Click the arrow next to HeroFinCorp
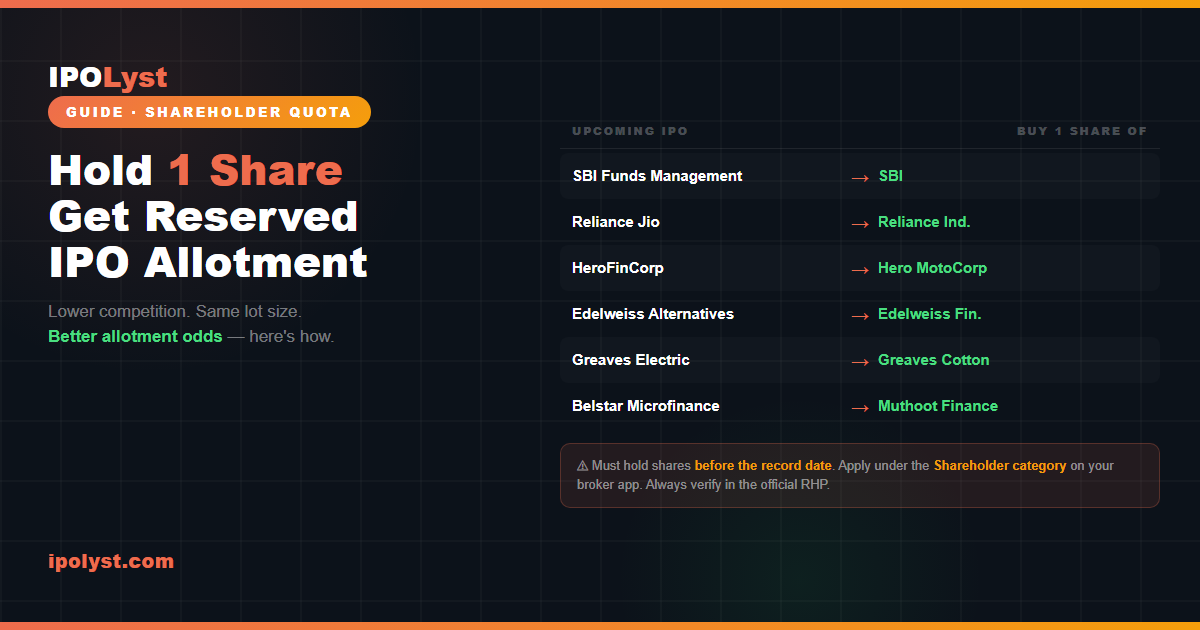Screen dimensions: 1200x630 pyautogui.click(x=859, y=269)
